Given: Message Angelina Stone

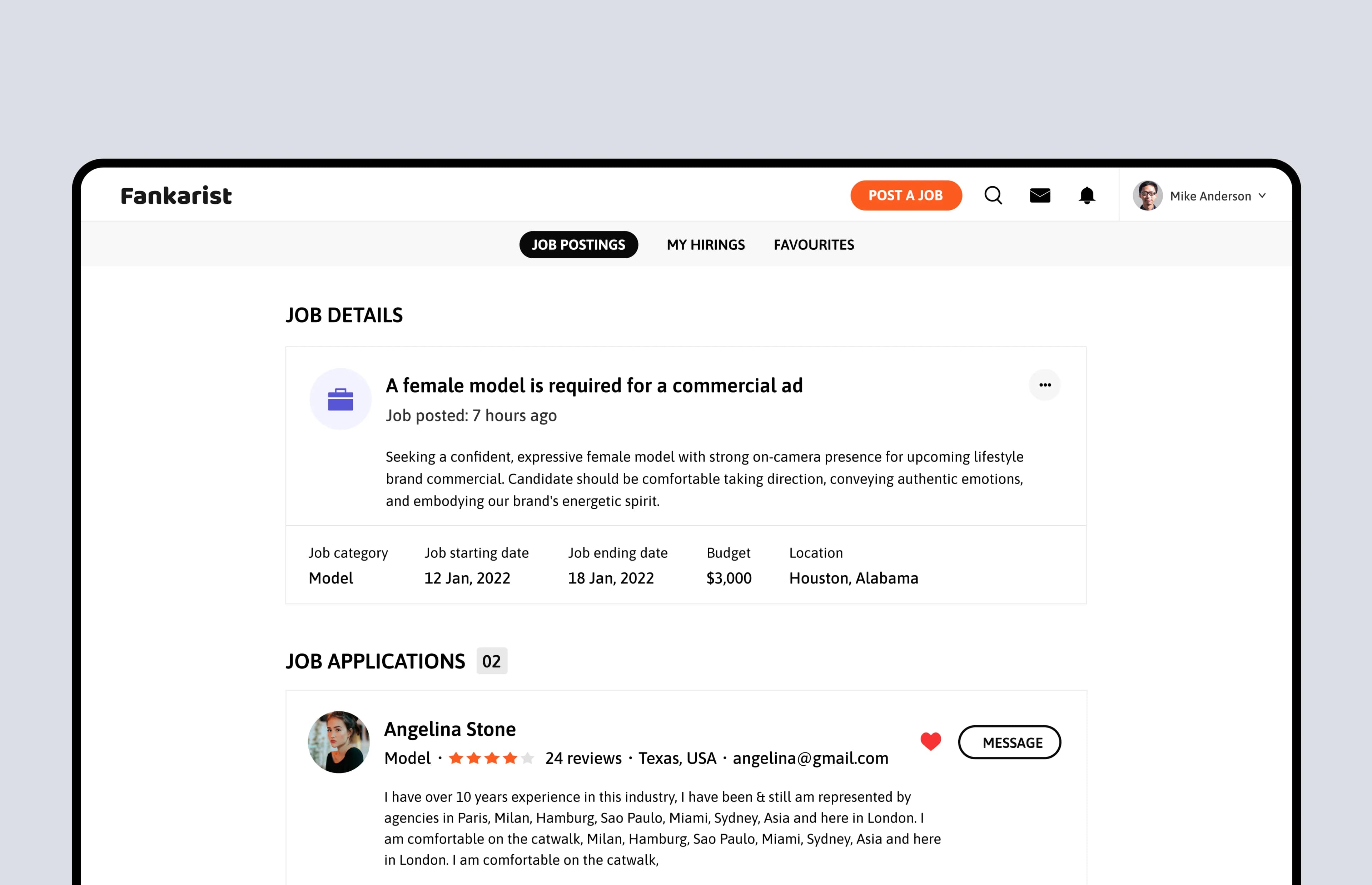Looking at the screenshot, I should 1009,742.
